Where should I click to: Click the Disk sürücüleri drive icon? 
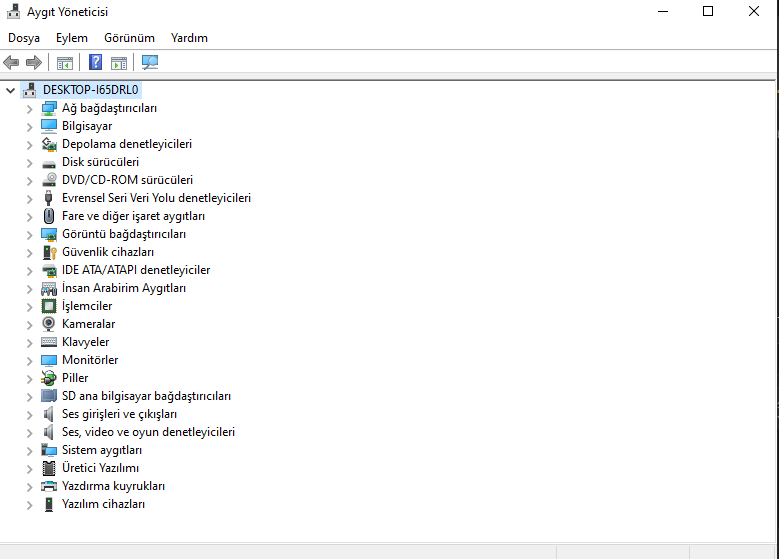point(49,163)
